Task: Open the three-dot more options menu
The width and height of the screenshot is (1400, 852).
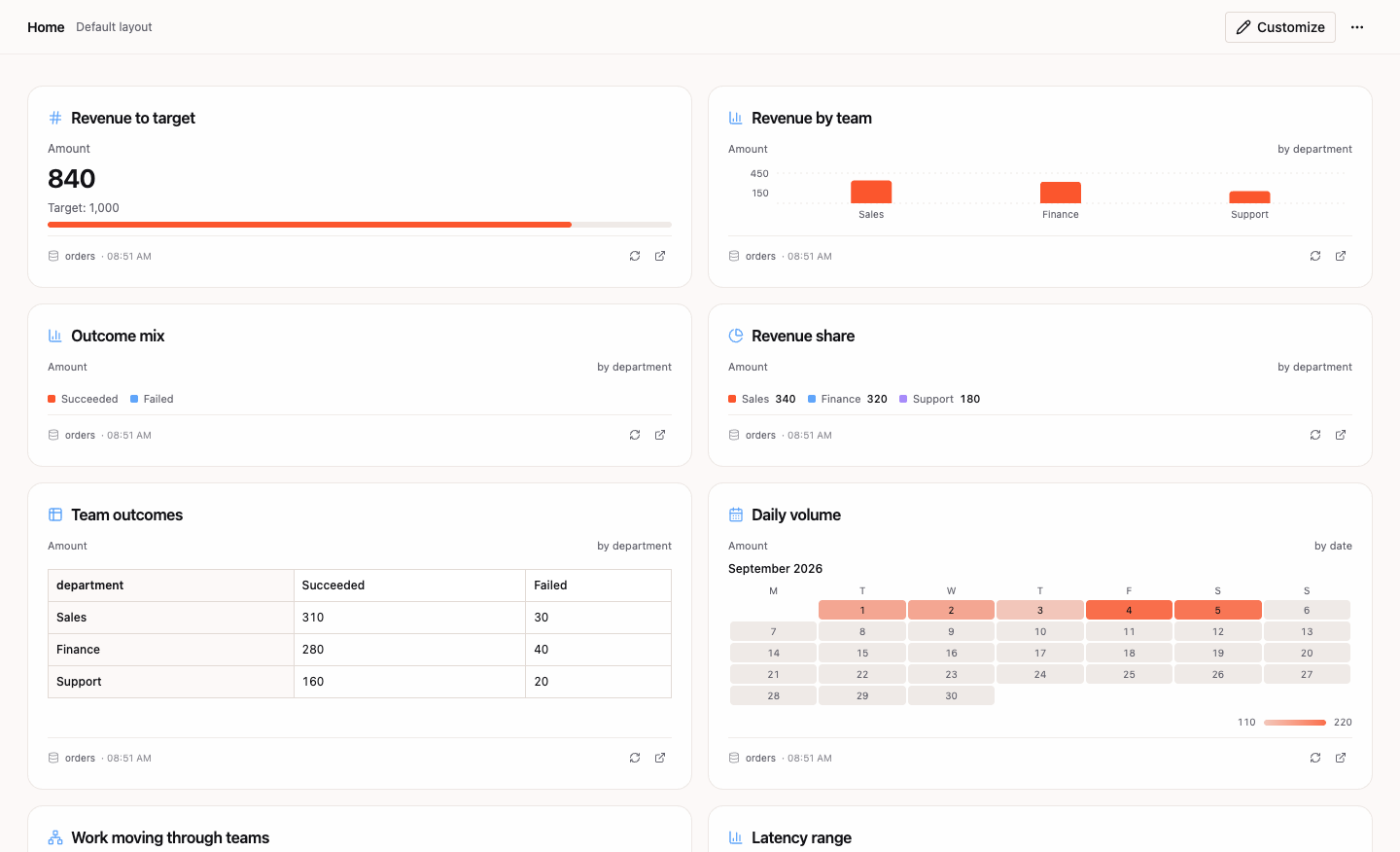Action: [1357, 27]
